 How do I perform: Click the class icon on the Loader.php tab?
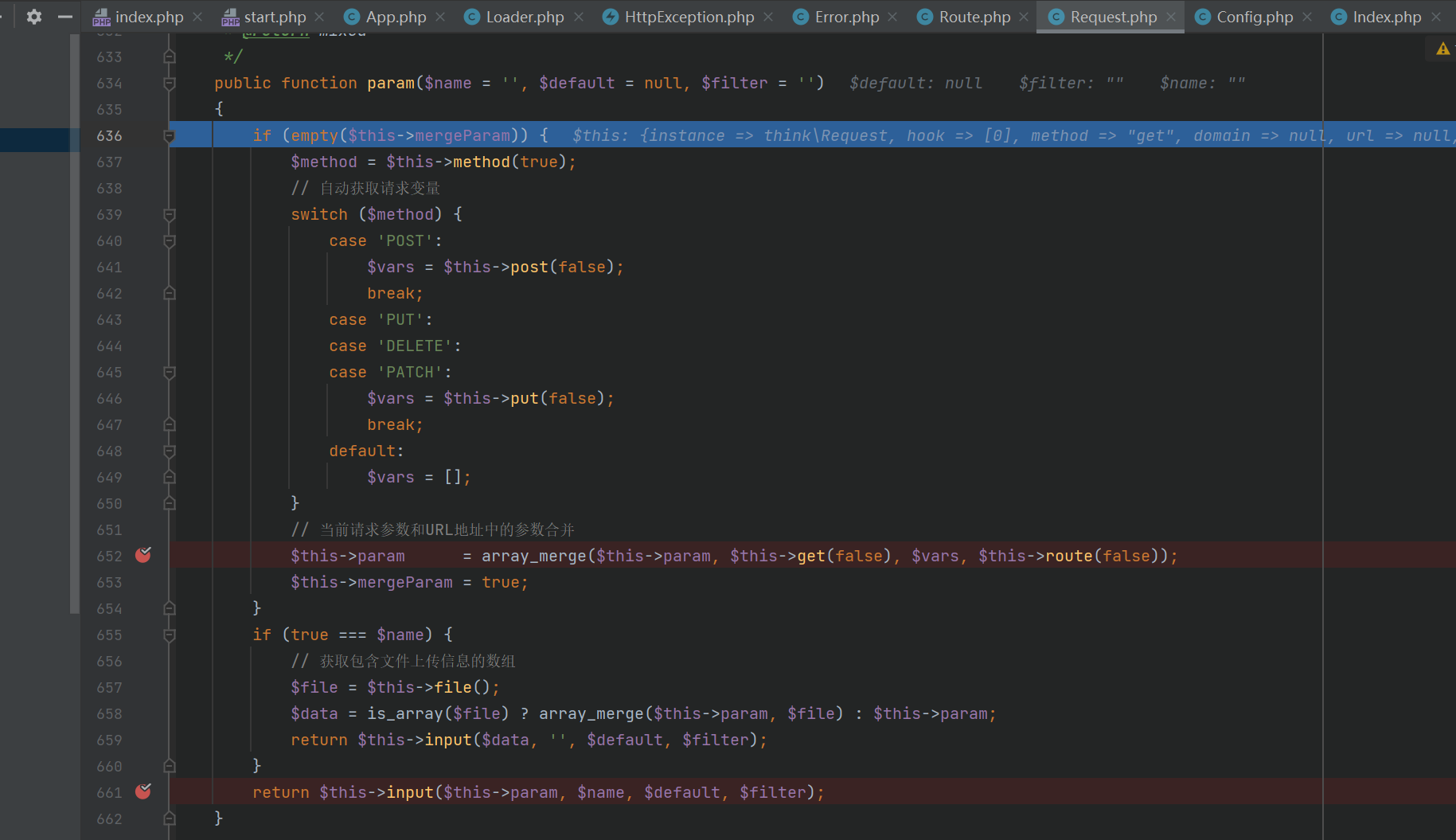(x=471, y=17)
